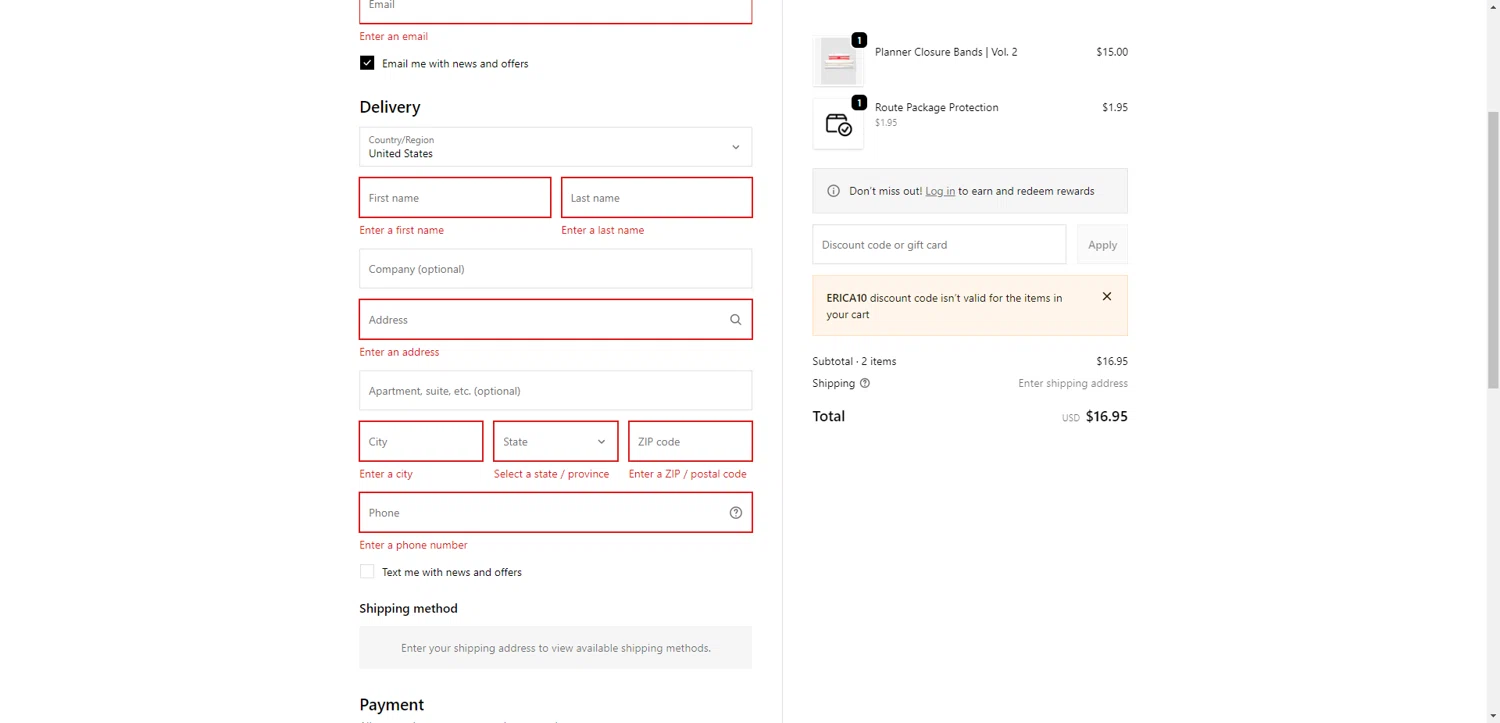Click the phone field help icon
This screenshot has height=723, width=1500.
click(736, 513)
